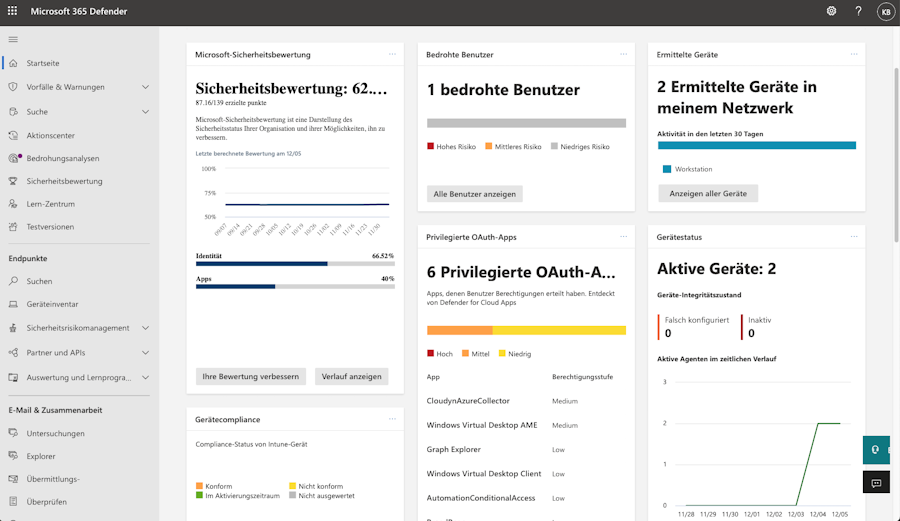Image resolution: width=900 pixels, height=521 pixels.
Task: Open Gerätestatus card options ellipsis
Action: click(854, 236)
